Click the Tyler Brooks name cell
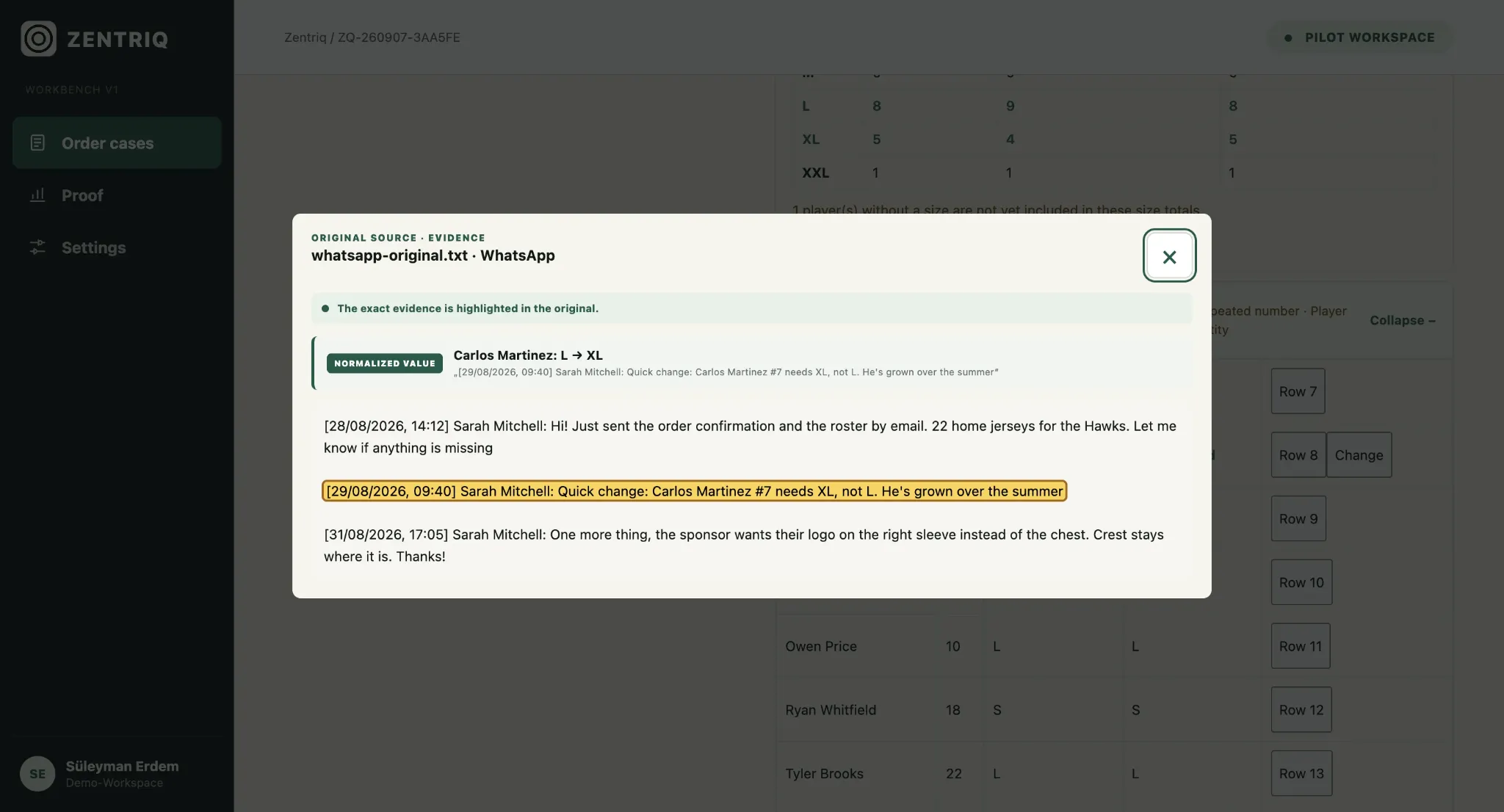The width and height of the screenshot is (1504, 812). 824,774
